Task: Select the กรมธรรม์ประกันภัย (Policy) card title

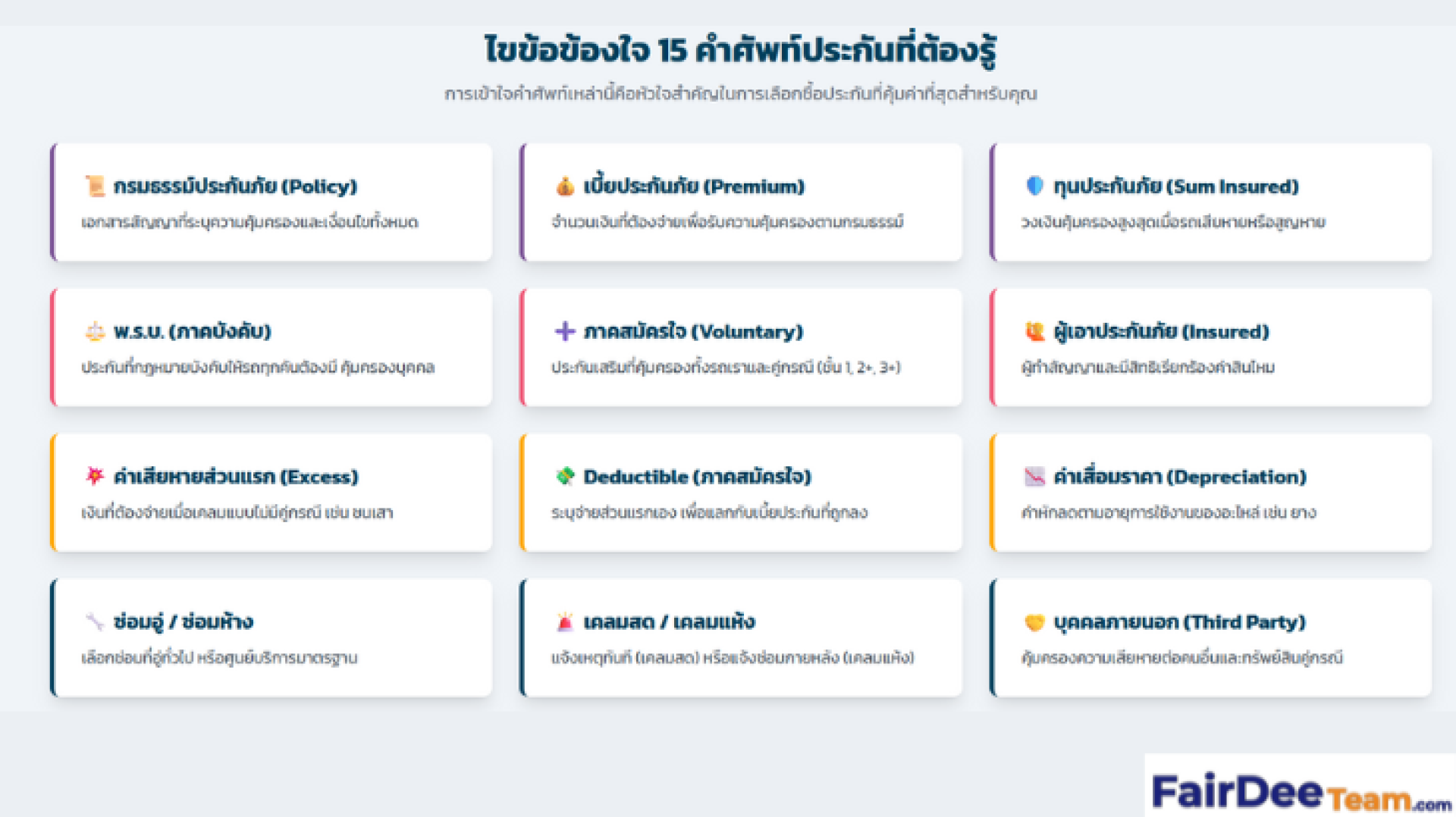Action: (235, 186)
